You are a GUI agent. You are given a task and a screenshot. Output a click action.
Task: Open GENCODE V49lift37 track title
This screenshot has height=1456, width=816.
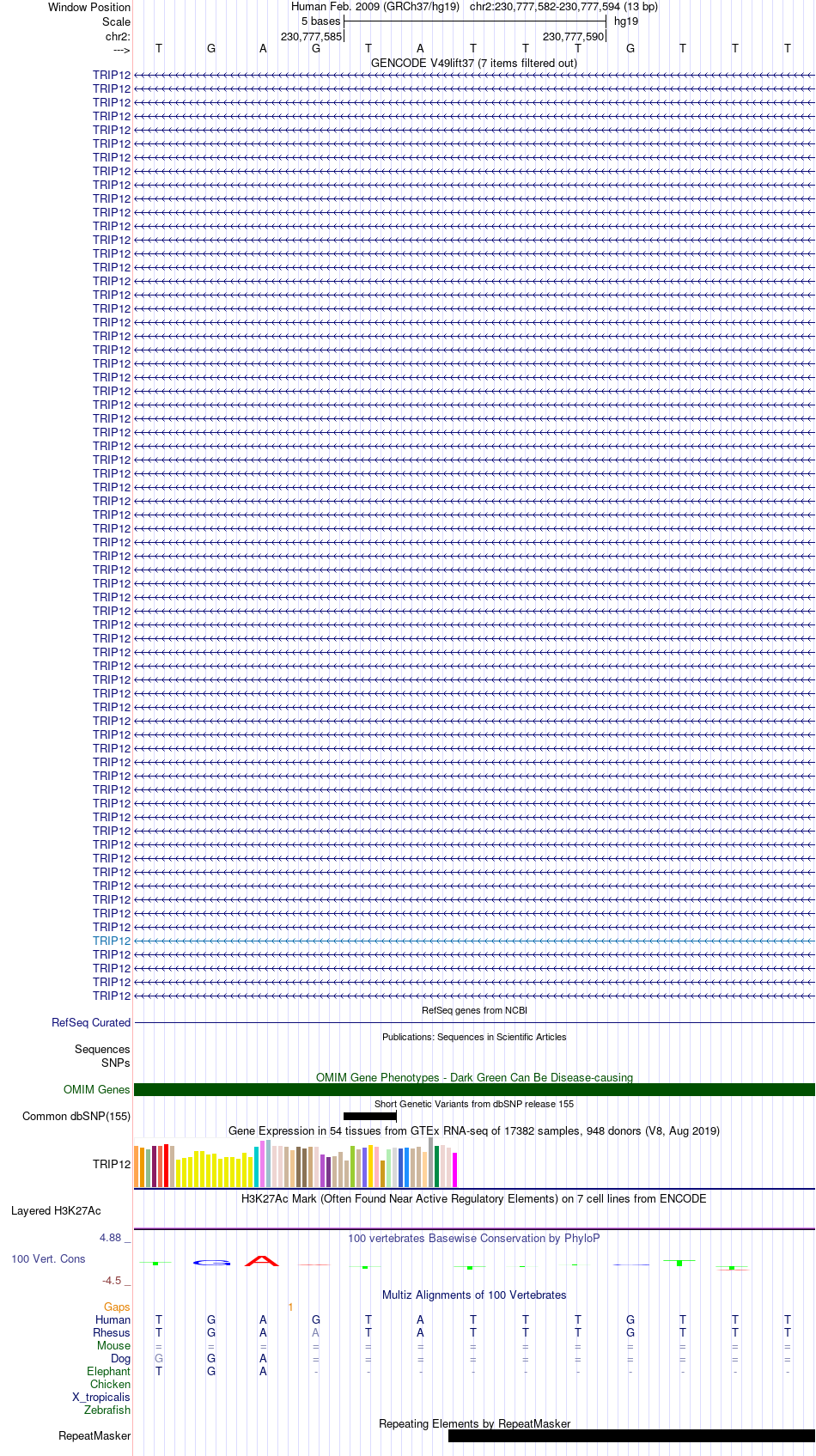click(x=474, y=63)
